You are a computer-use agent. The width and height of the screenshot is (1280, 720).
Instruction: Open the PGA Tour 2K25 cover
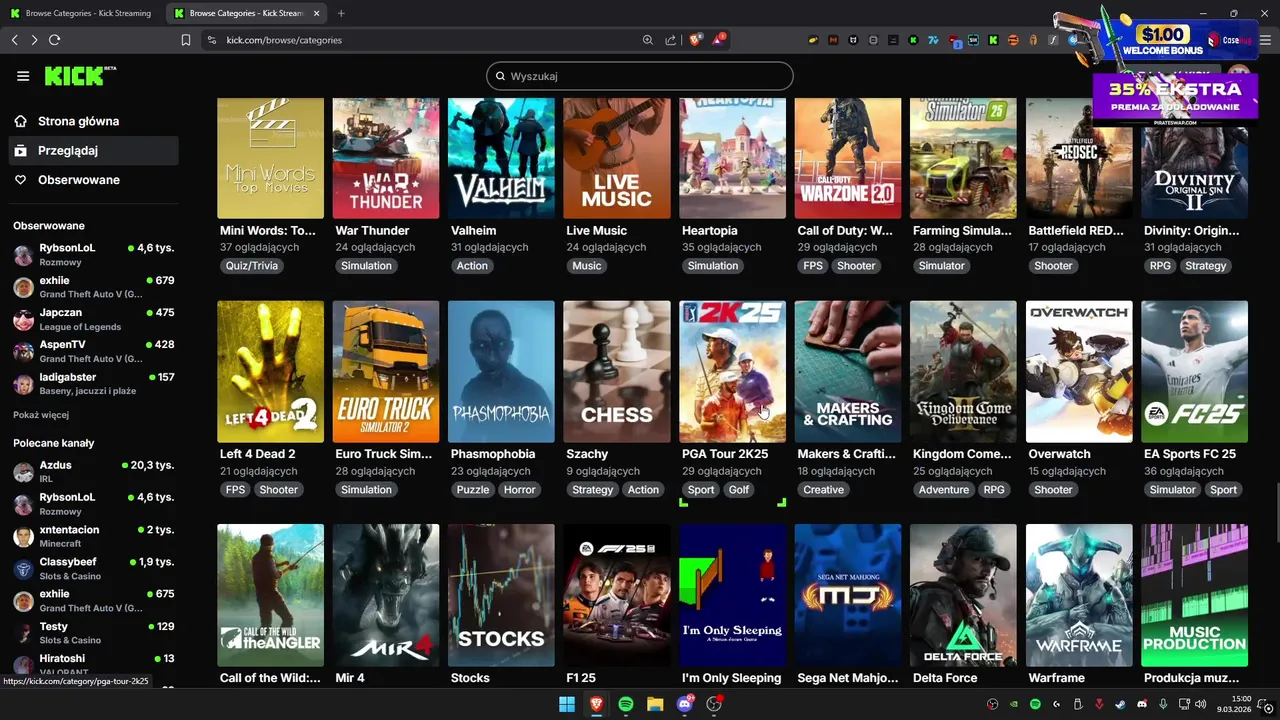coord(732,371)
